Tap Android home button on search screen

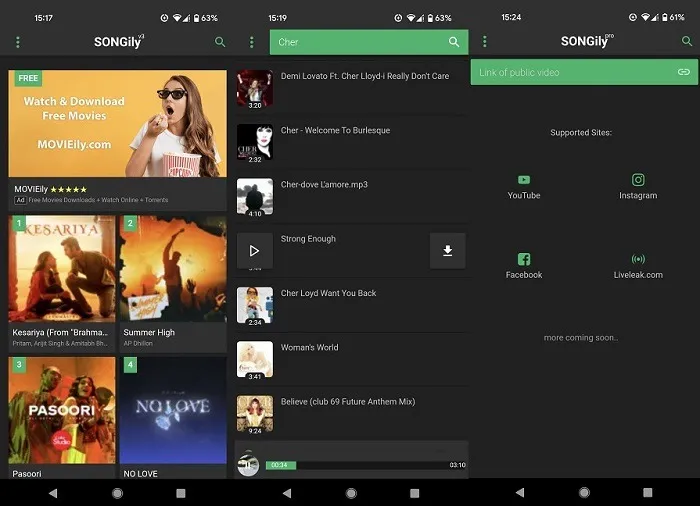(351, 493)
